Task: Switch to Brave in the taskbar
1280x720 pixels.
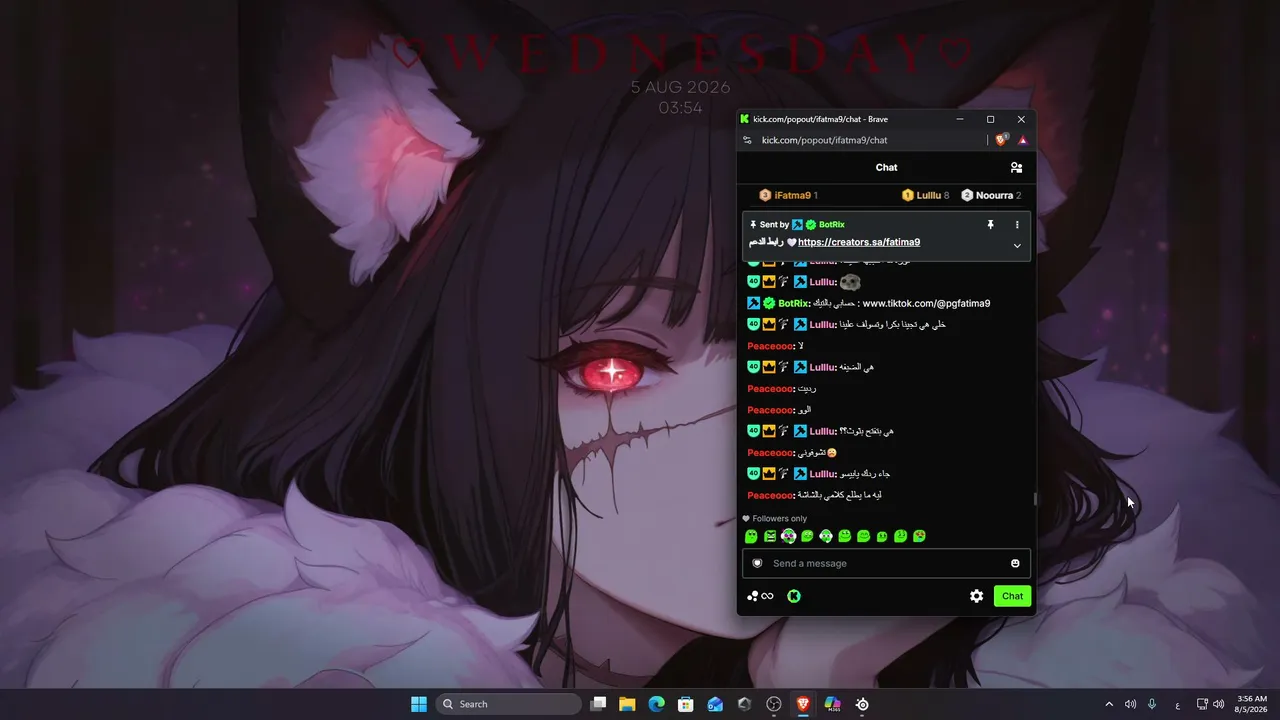Action: [x=803, y=704]
